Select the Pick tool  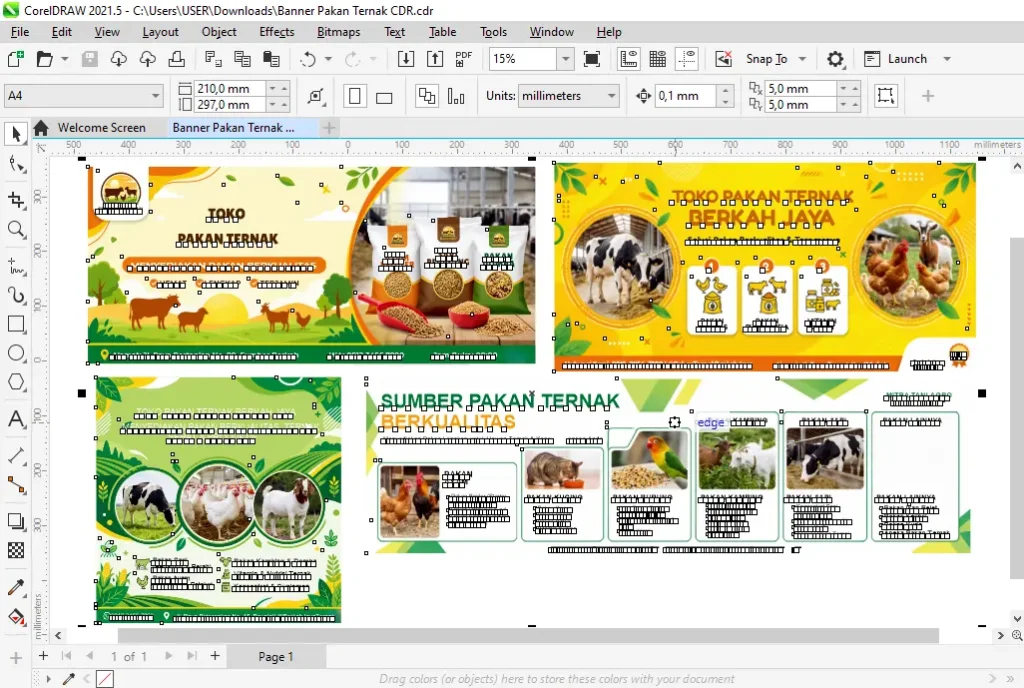pyautogui.click(x=16, y=133)
